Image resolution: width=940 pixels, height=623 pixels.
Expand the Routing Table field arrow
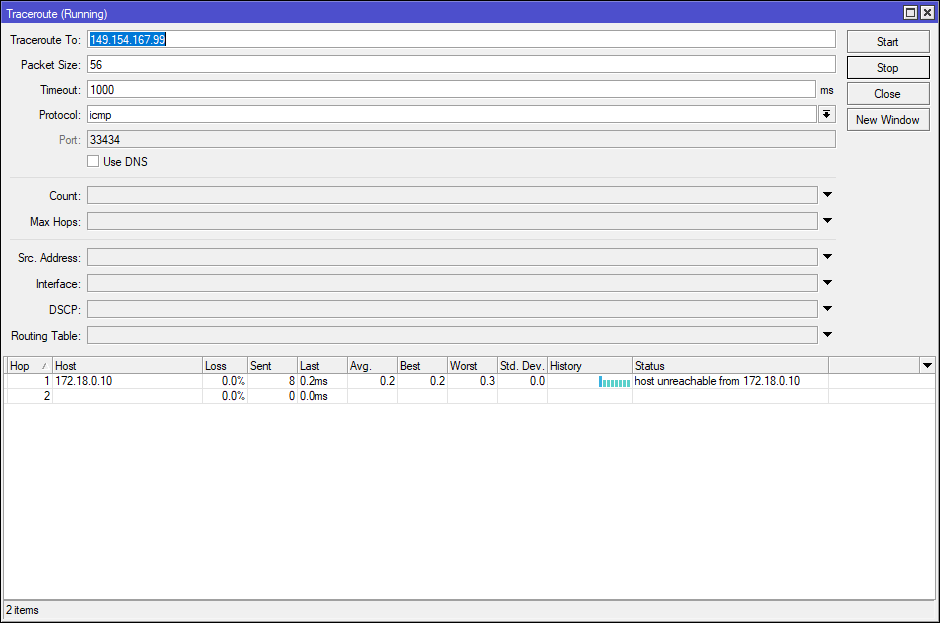[x=827, y=335]
